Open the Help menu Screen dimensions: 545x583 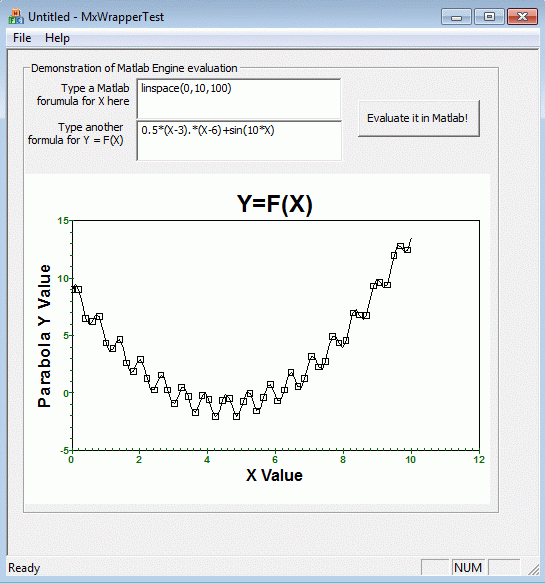[57, 38]
